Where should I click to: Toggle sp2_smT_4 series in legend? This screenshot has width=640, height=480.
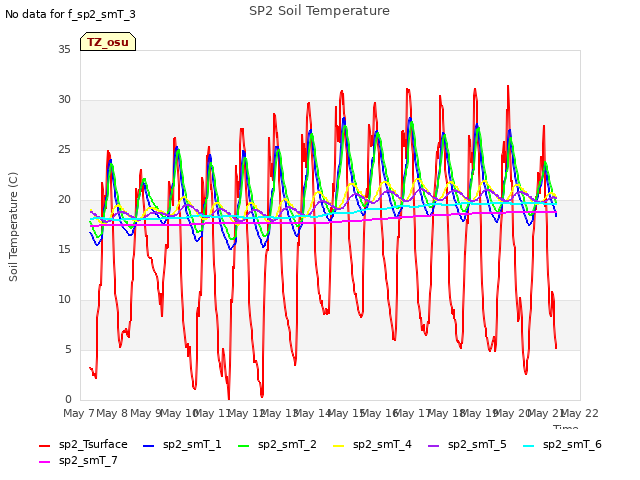(x=372, y=444)
